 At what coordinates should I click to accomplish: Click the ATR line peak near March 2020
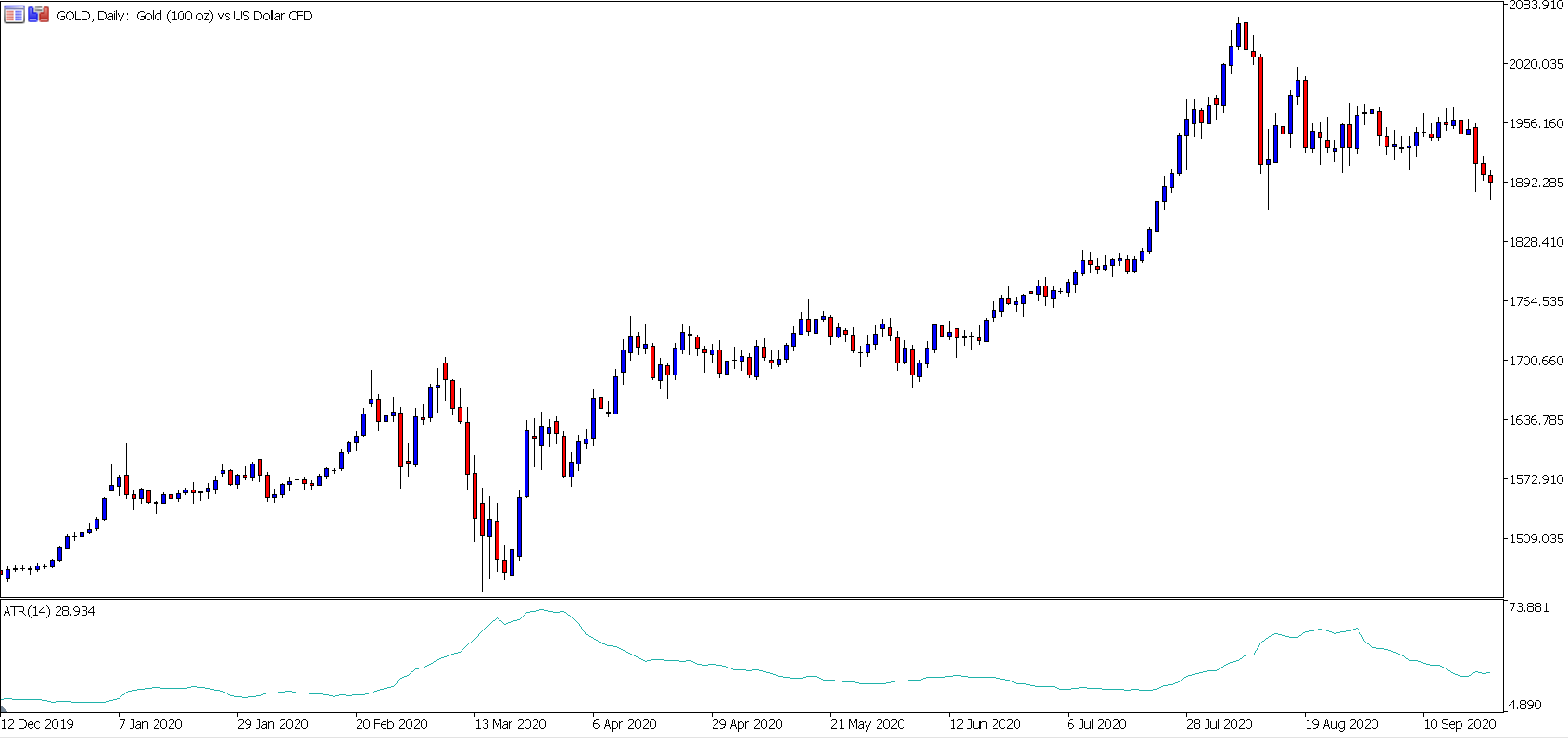(x=542, y=609)
